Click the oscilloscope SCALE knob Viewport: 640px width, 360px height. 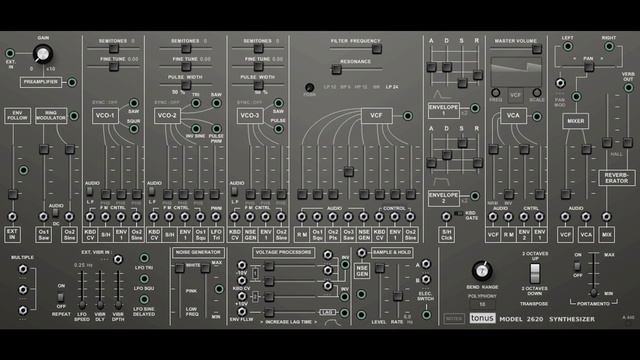[x=537, y=93]
